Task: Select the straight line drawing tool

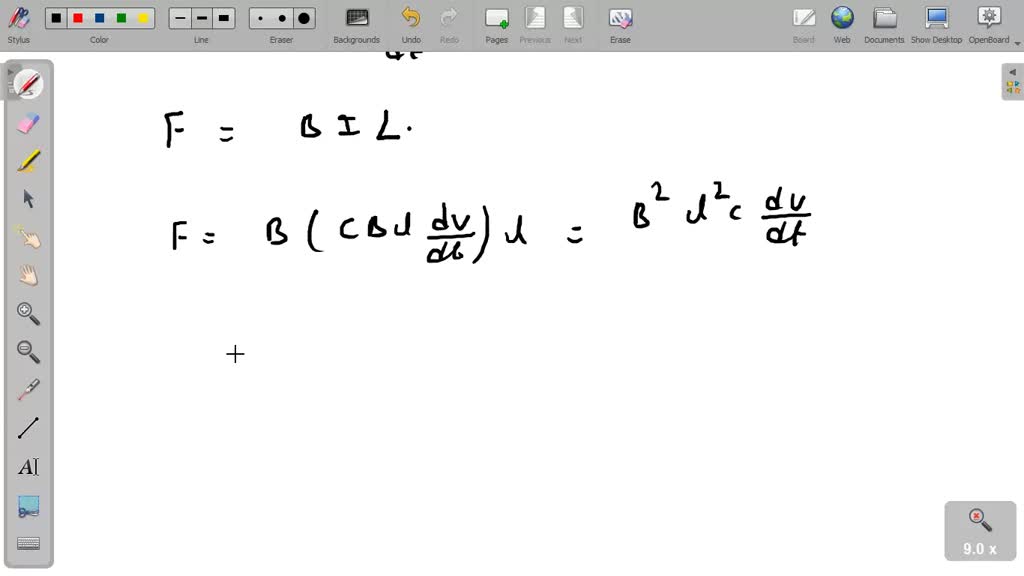Action: pyautogui.click(x=27, y=428)
